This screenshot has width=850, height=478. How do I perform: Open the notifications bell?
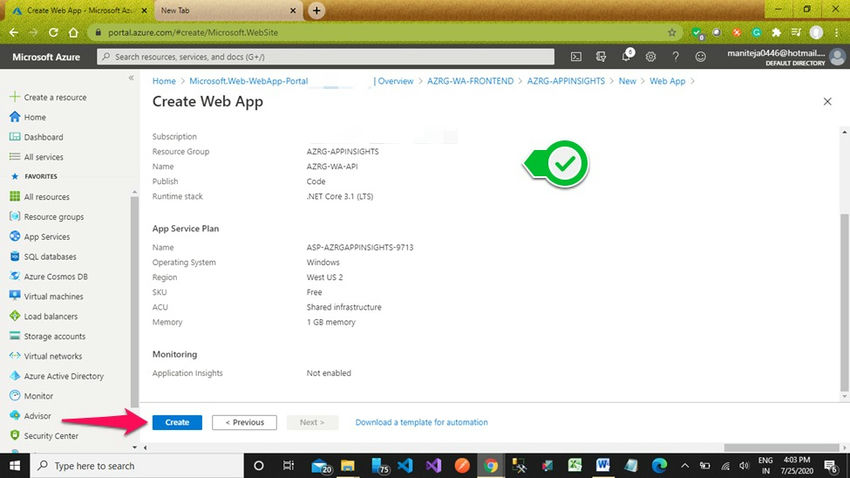coord(626,57)
